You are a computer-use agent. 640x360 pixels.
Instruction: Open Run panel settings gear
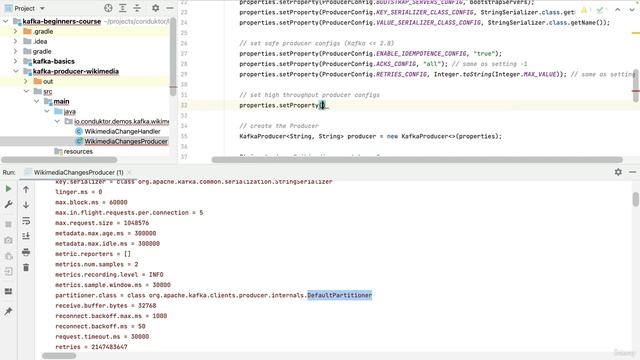(618, 172)
